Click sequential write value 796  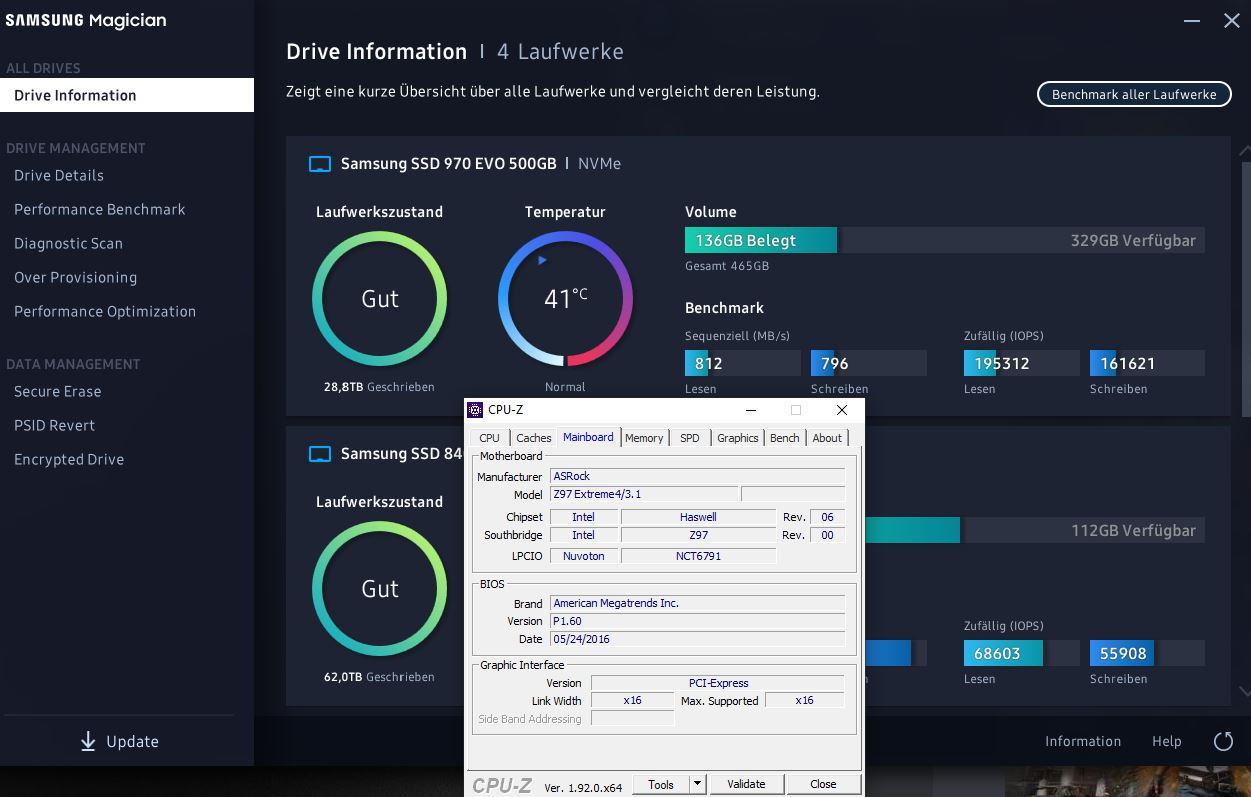pyautogui.click(x=835, y=363)
